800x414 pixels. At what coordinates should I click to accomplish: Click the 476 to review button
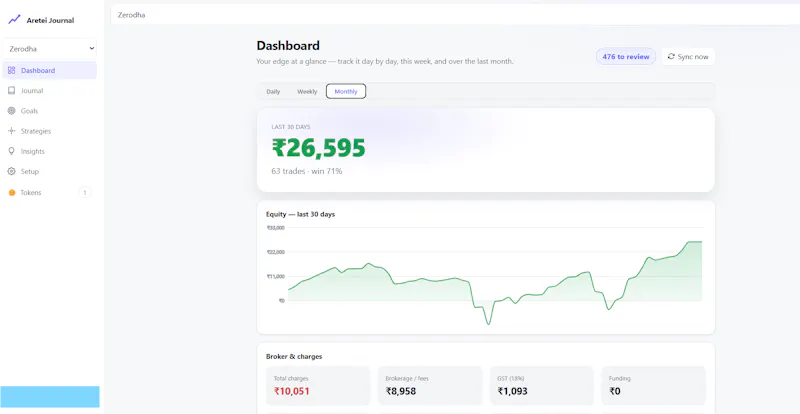tap(626, 57)
